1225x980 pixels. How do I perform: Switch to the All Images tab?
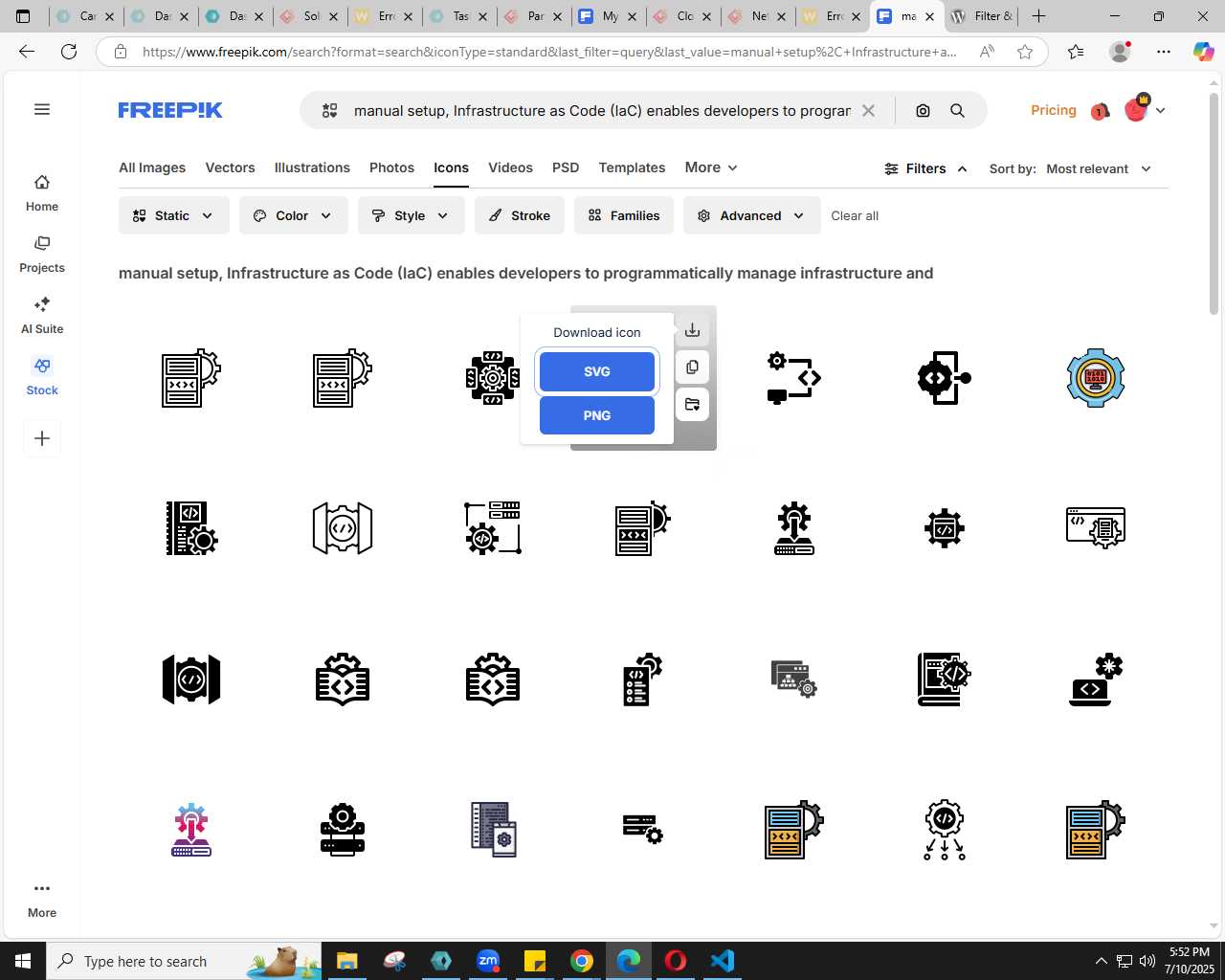point(152,167)
